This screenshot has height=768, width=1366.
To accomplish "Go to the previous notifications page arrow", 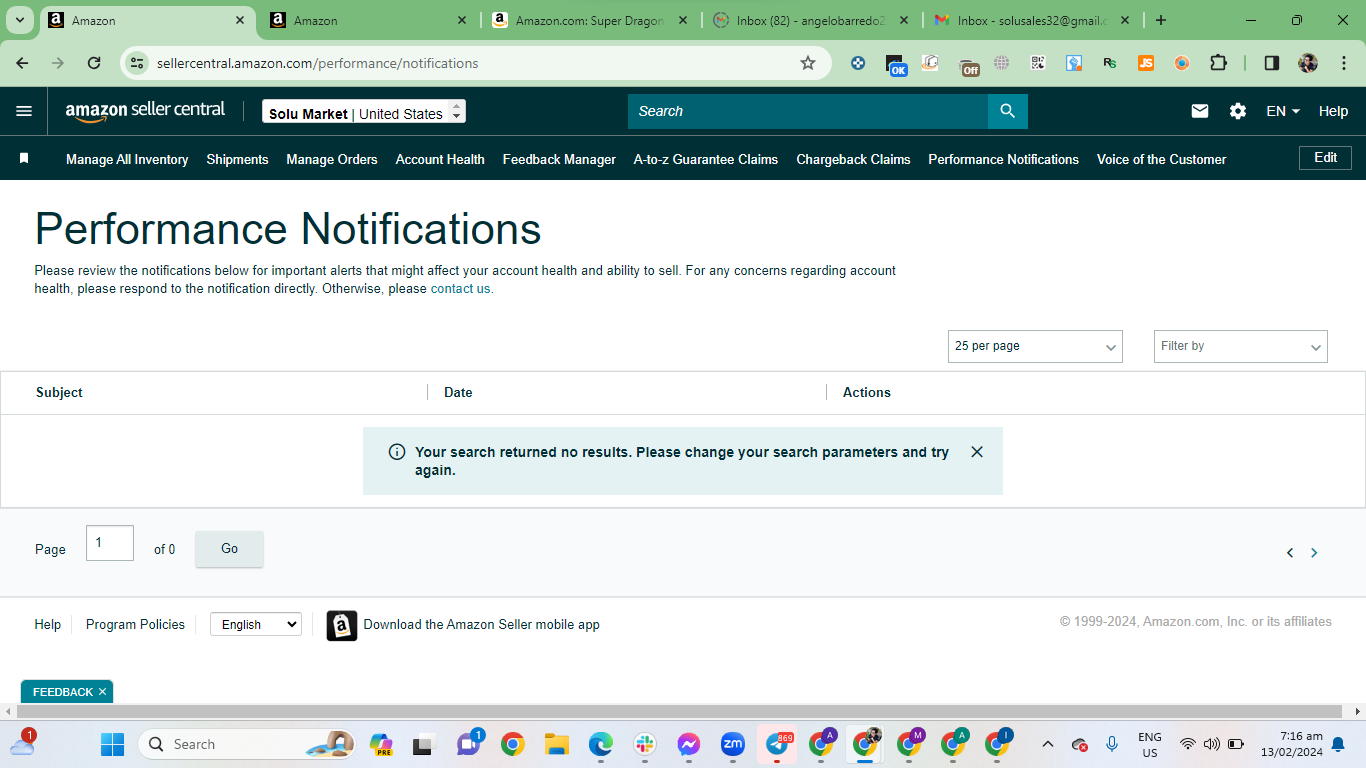I will tap(1290, 553).
